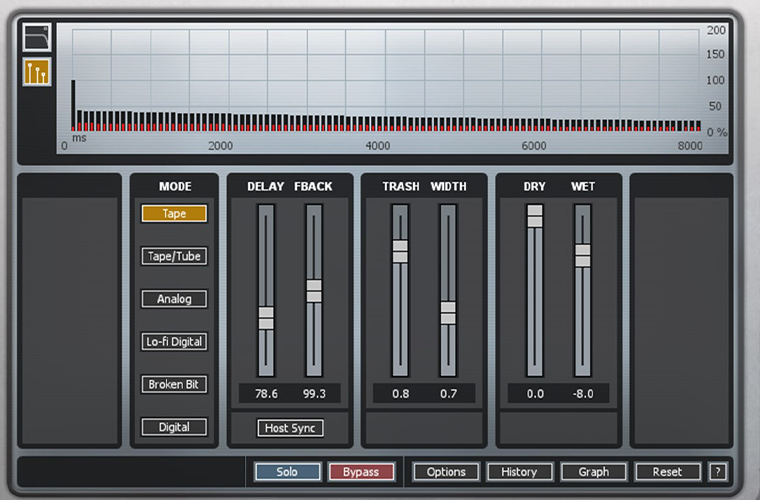Screen dimensions: 760x500
Task: Click the DELAY slider handle
Action: (x=266, y=318)
